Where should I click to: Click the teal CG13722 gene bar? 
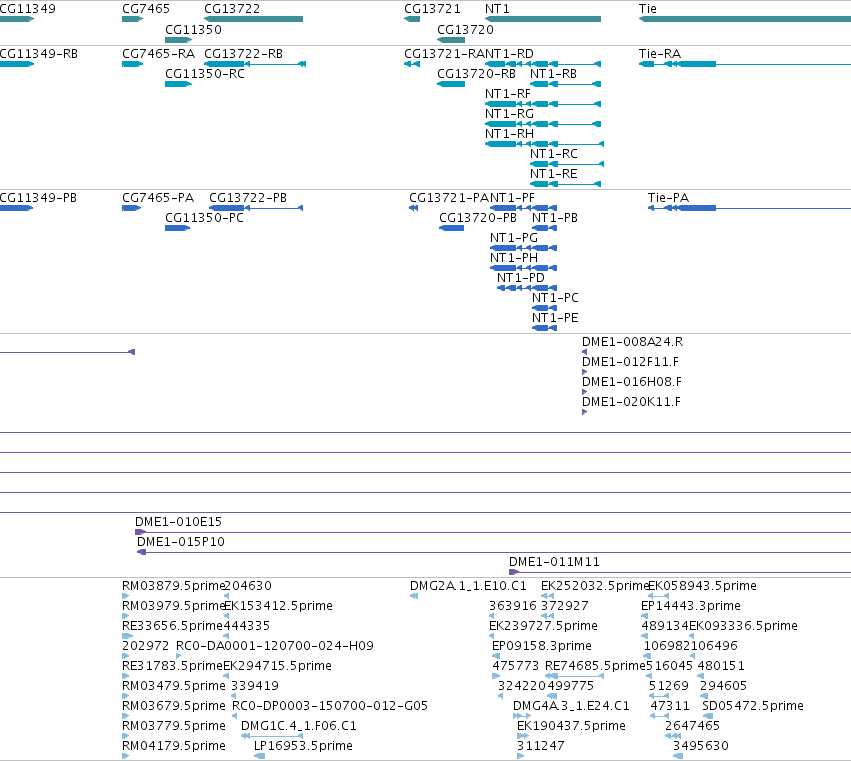click(253, 19)
